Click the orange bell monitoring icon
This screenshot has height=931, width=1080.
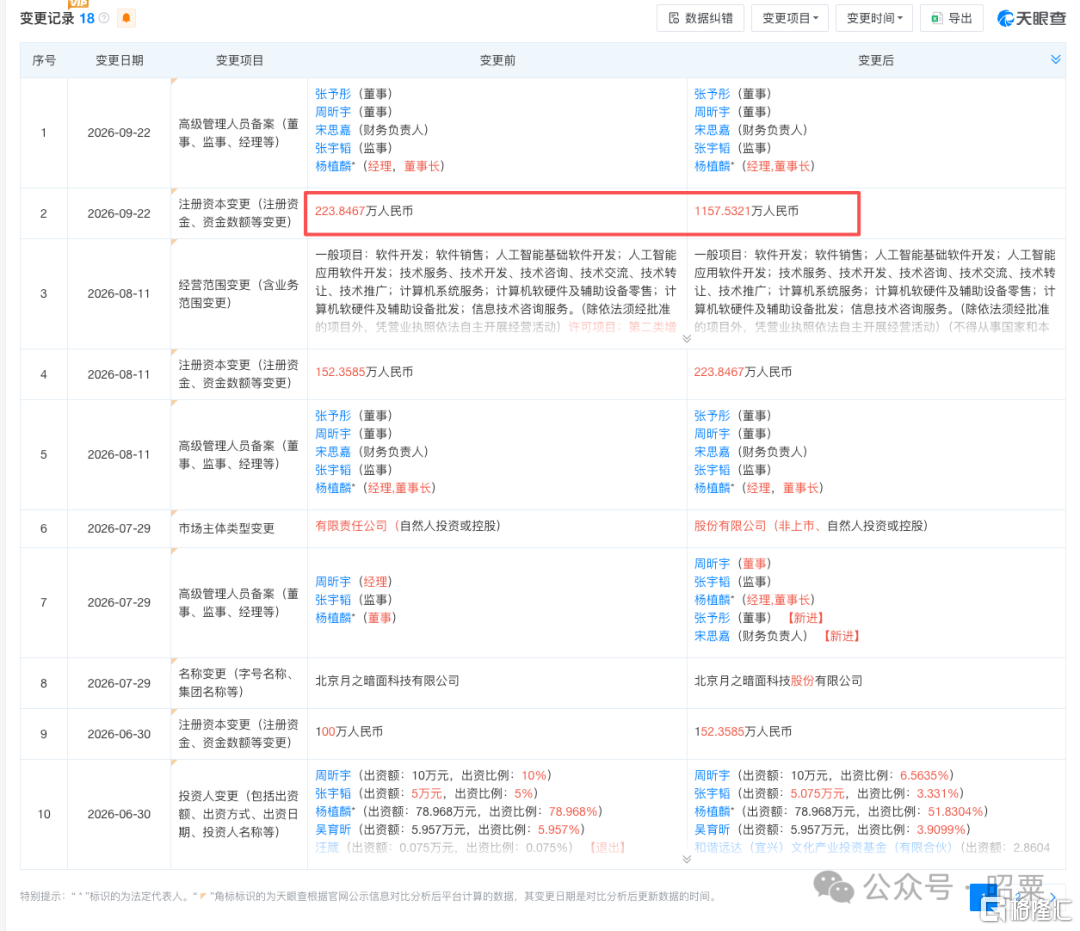pos(126,18)
